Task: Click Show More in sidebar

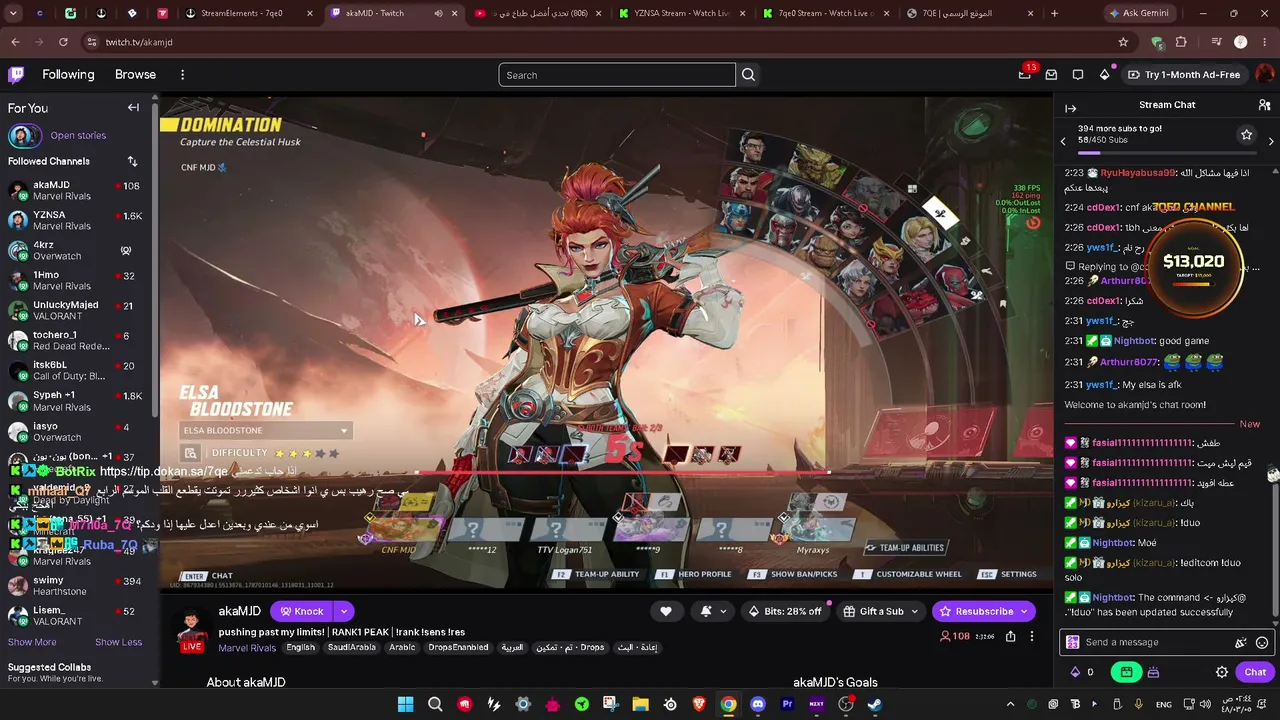Action: pos(32,642)
